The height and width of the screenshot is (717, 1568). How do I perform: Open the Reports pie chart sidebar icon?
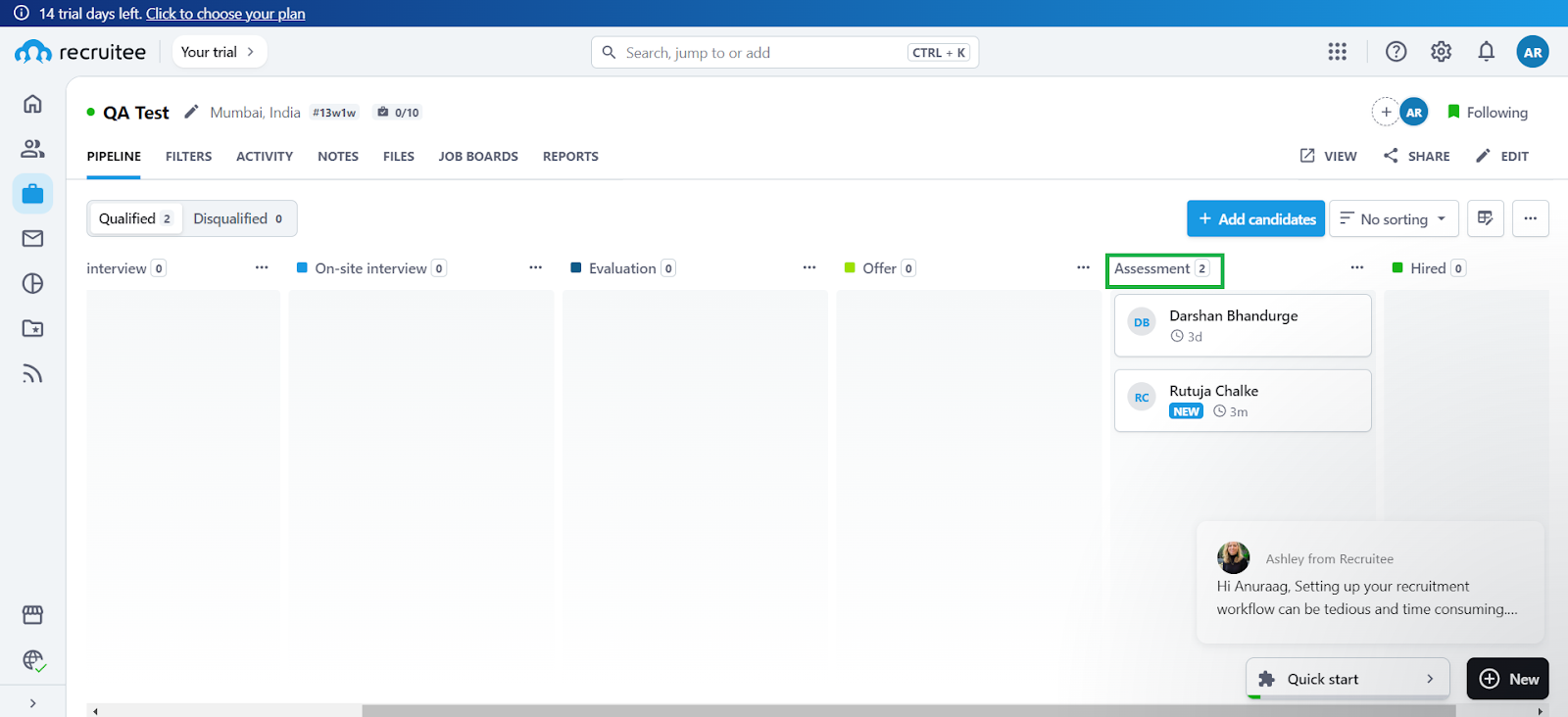32,284
